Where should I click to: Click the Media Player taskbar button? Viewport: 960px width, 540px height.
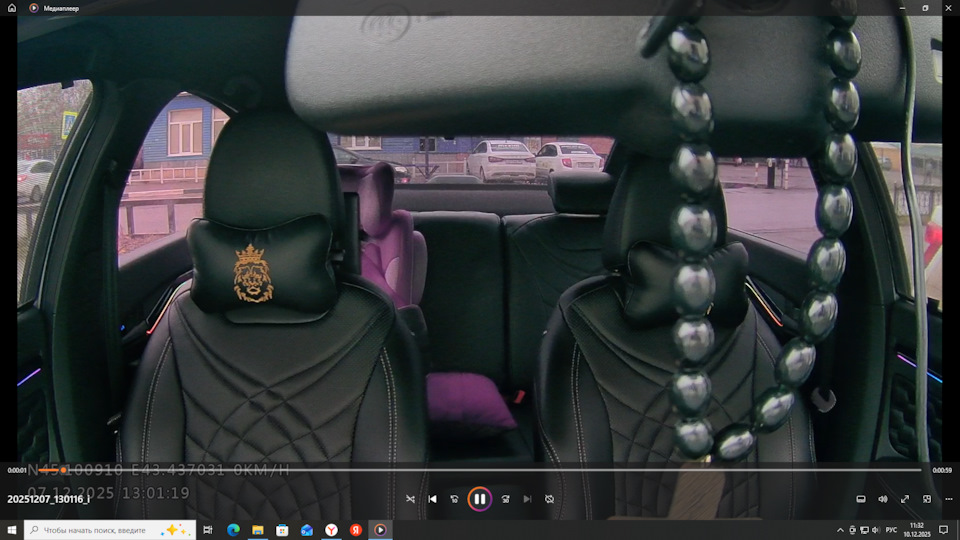(x=380, y=530)
